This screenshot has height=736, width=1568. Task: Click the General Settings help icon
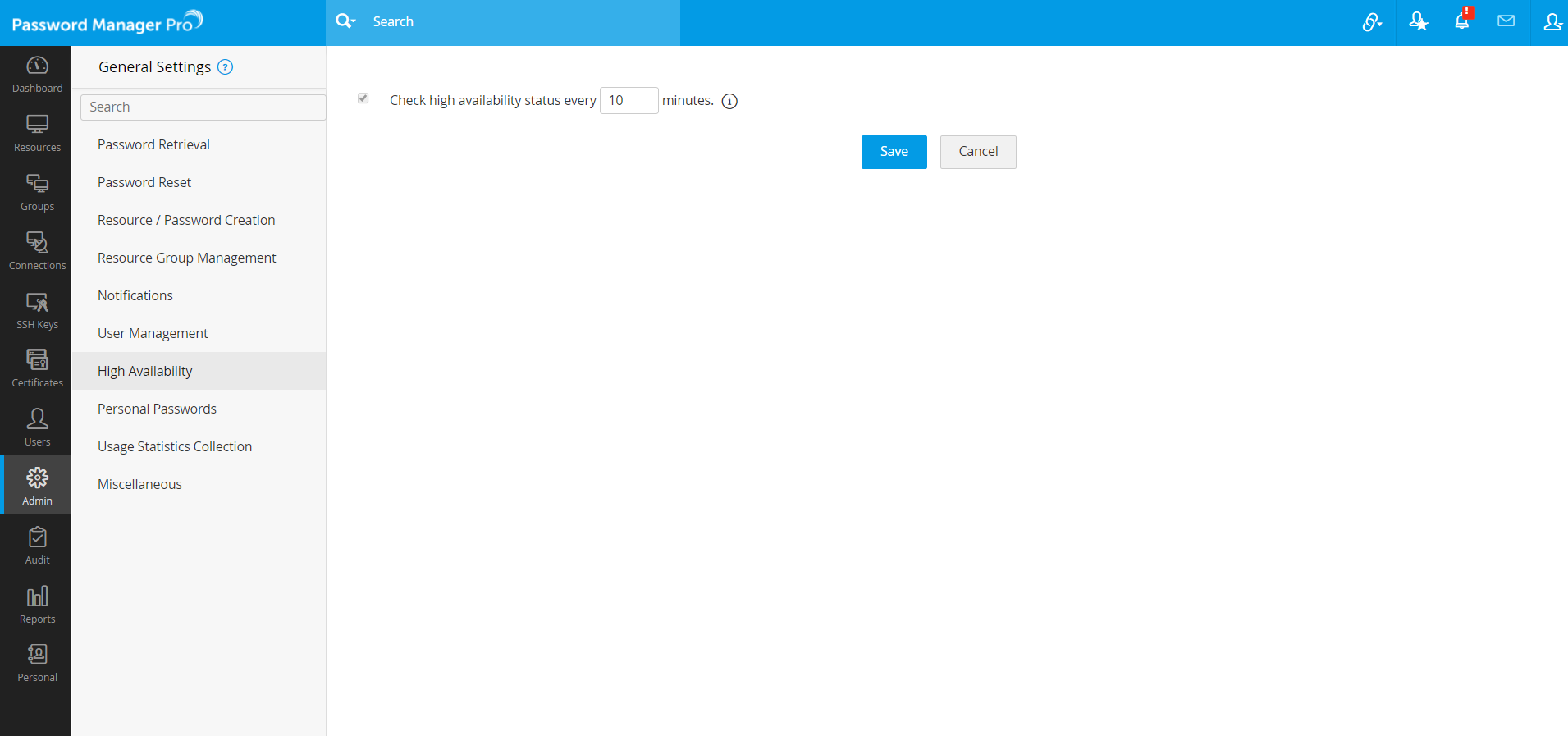coord(225,67)
